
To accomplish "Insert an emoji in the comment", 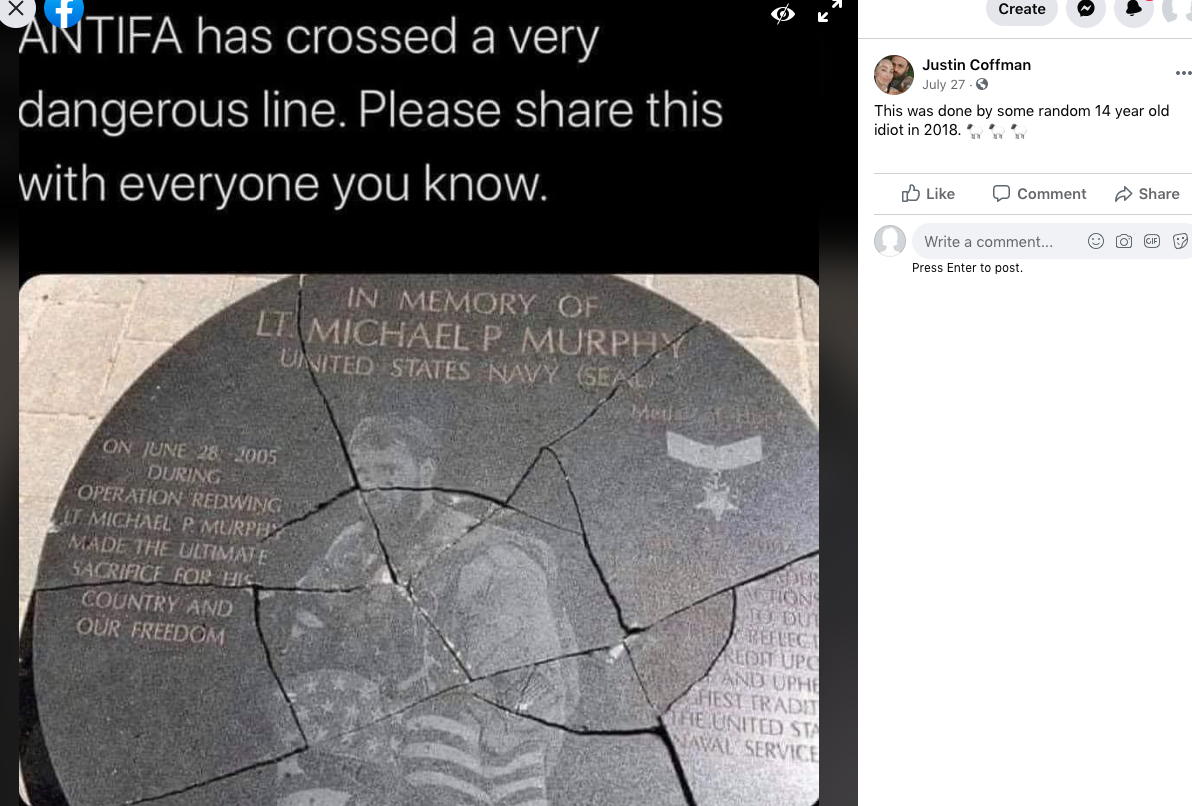I will tap(1096, 241).
